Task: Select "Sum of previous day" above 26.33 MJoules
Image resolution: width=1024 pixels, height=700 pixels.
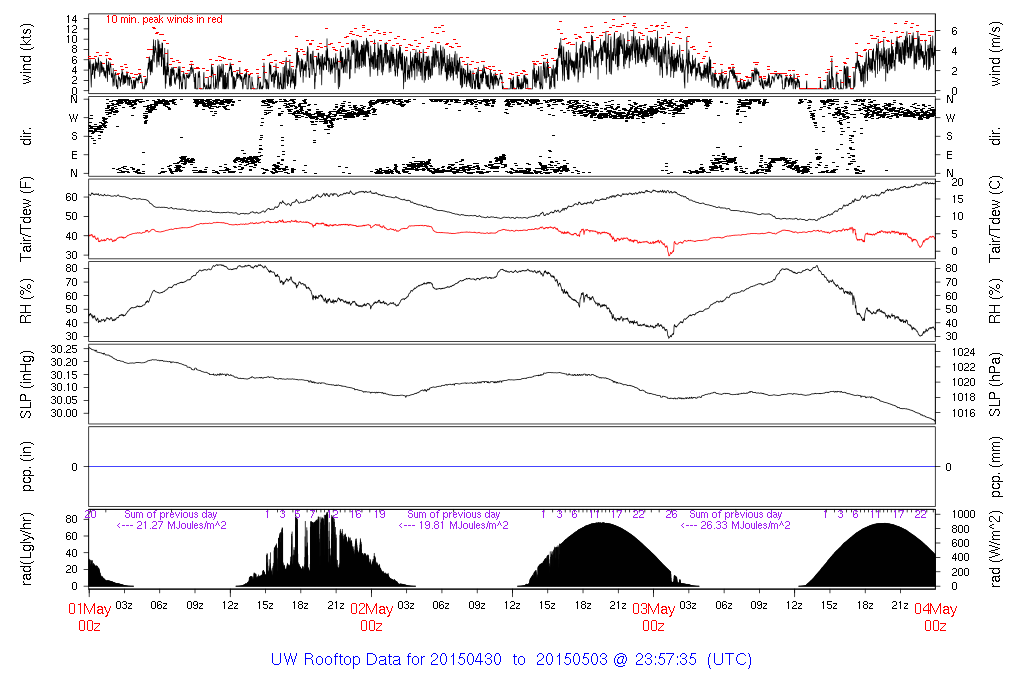Action: pos(735,515)
